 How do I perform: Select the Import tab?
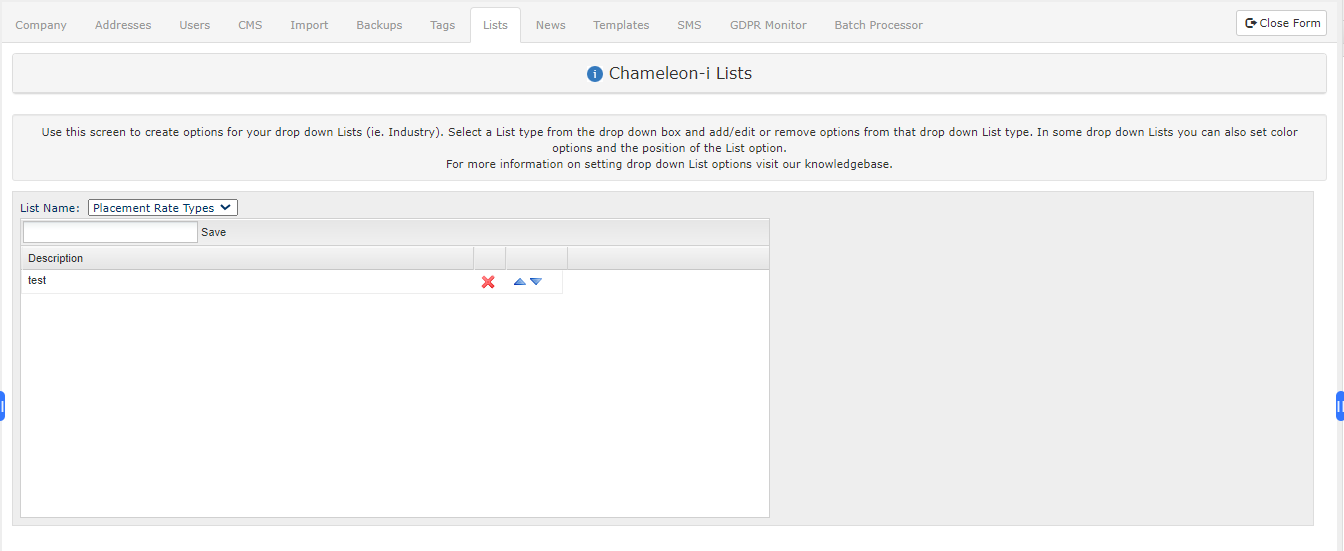click(309, 25)
